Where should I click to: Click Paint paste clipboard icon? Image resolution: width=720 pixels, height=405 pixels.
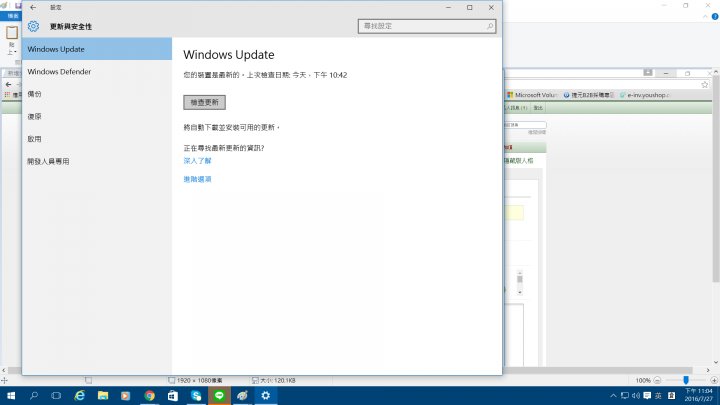(x=12, y=33)
